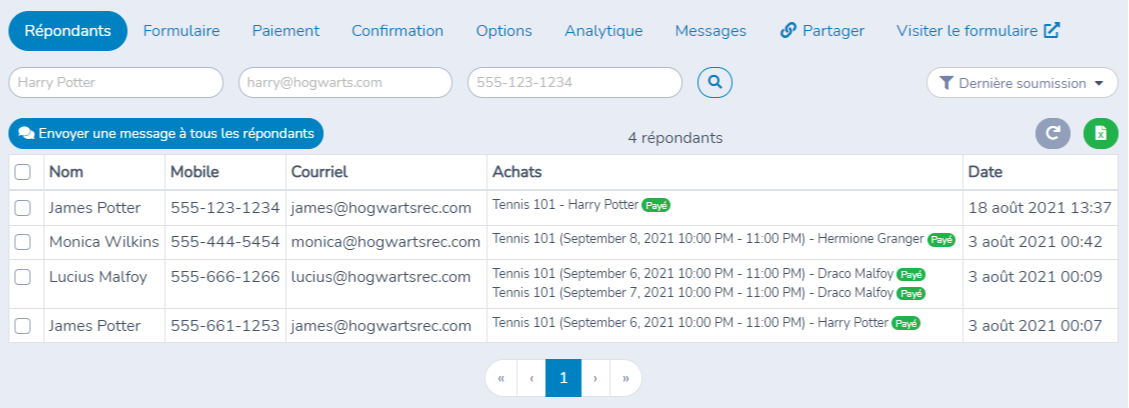This screenshot has width=1129, height=408.
Task: Select the Monica Wilkins row checkbox
Action: click(23, 242)
